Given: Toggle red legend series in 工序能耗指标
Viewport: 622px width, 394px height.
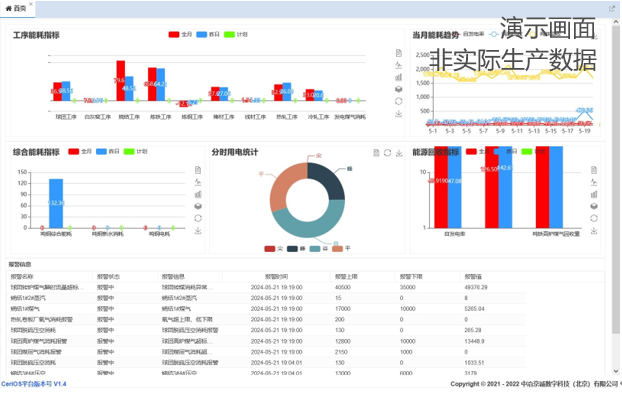Looking at the screenshot, I should (180, 35).
